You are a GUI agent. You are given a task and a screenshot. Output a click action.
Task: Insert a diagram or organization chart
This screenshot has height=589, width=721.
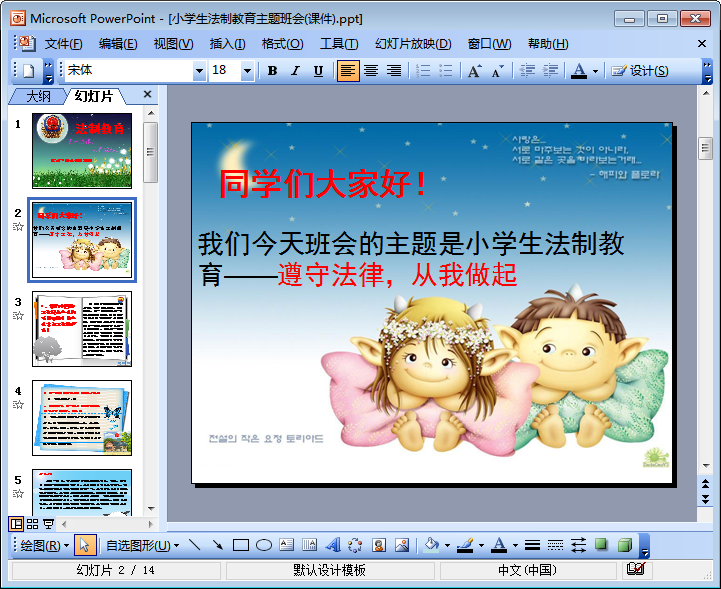click(355, 545)
